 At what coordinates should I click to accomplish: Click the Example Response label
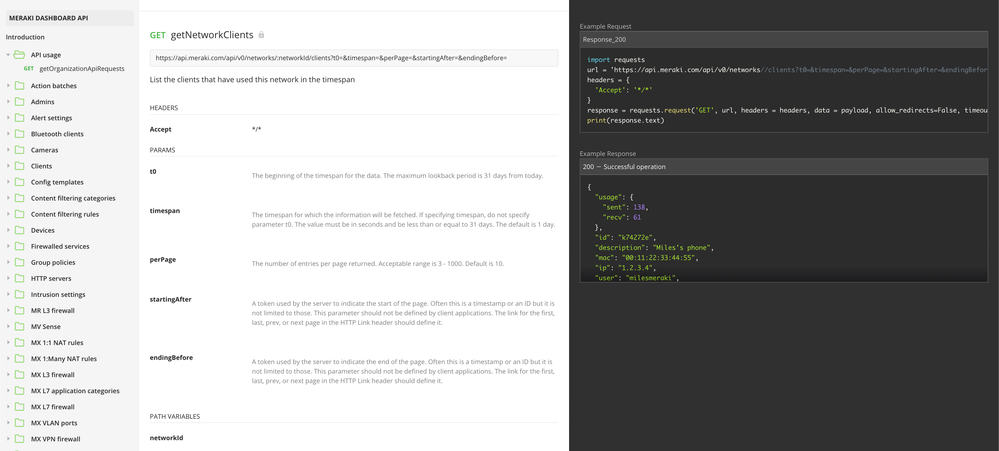(608, 154)
